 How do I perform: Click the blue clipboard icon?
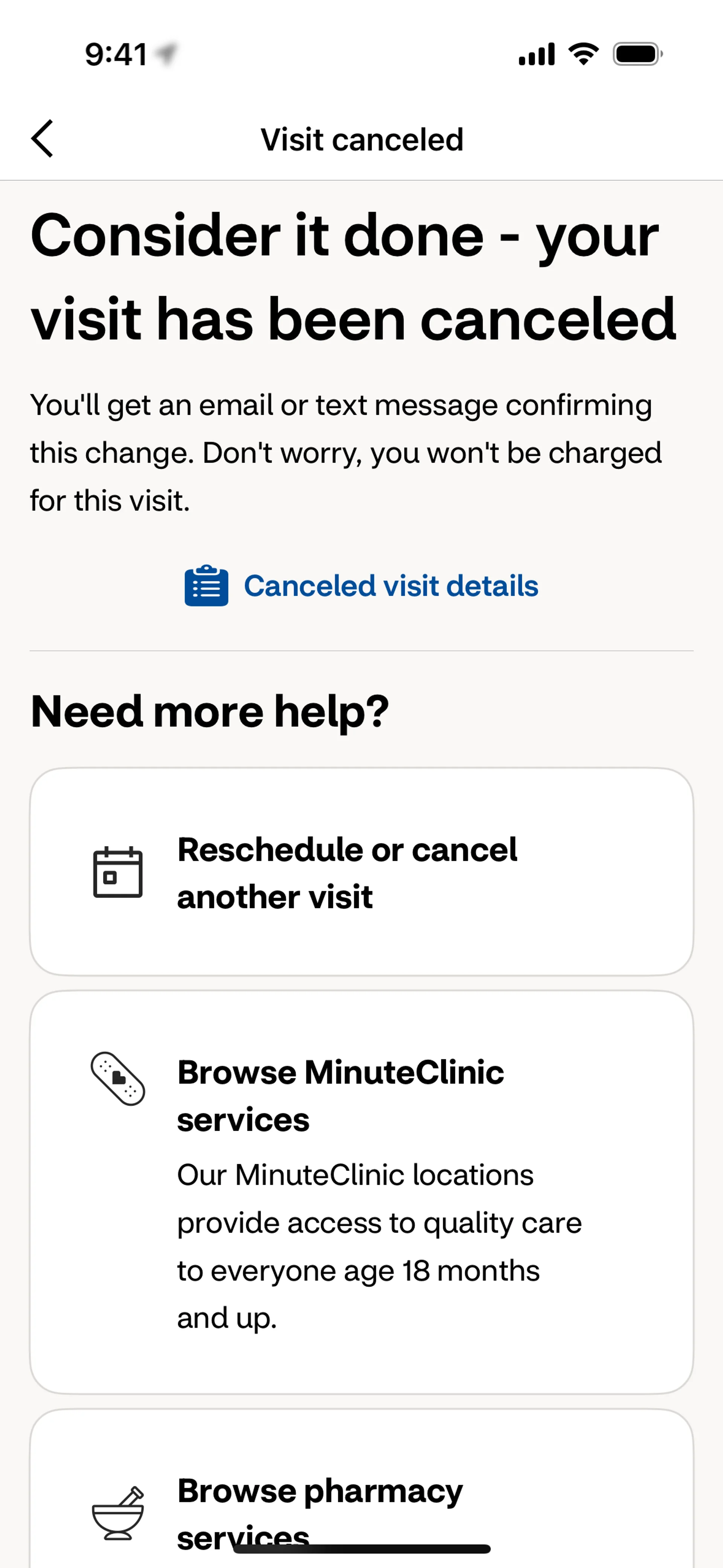coord(206,585)
